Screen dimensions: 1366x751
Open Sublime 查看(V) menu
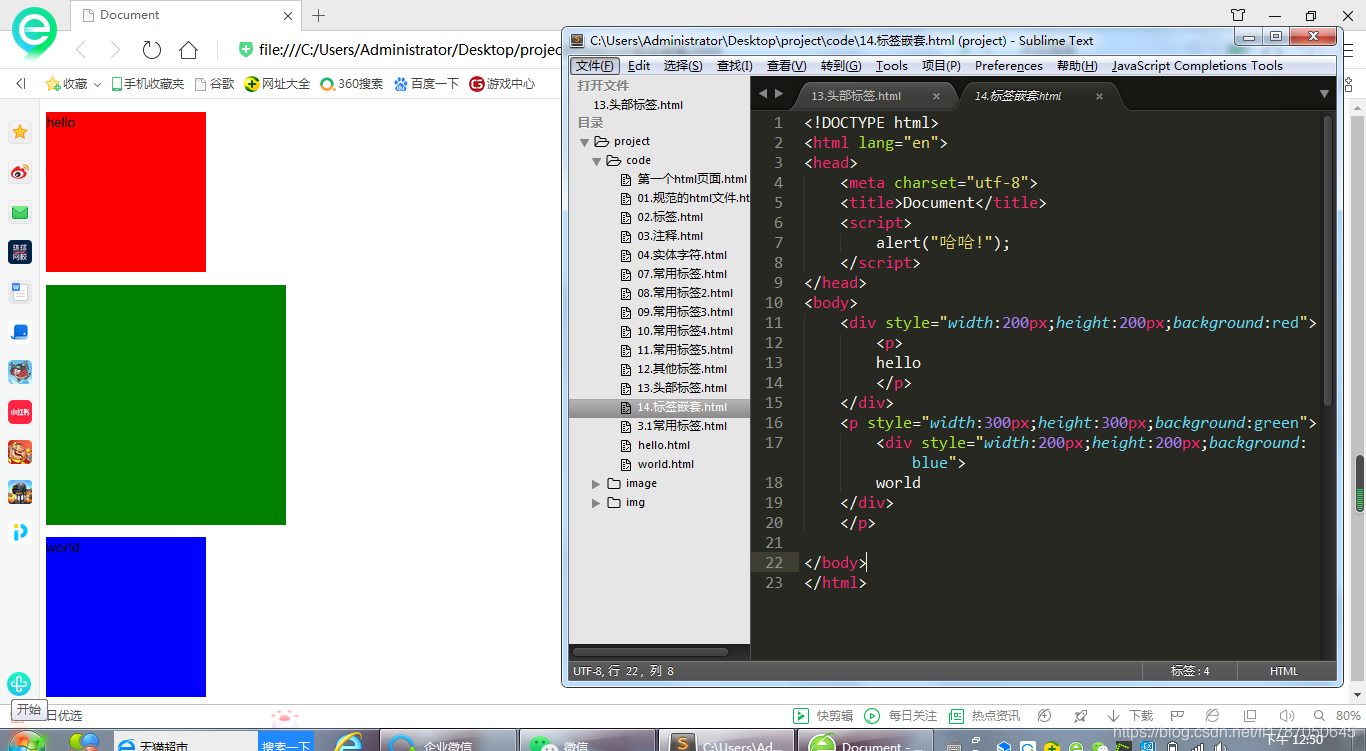click(x=787, y=66)
